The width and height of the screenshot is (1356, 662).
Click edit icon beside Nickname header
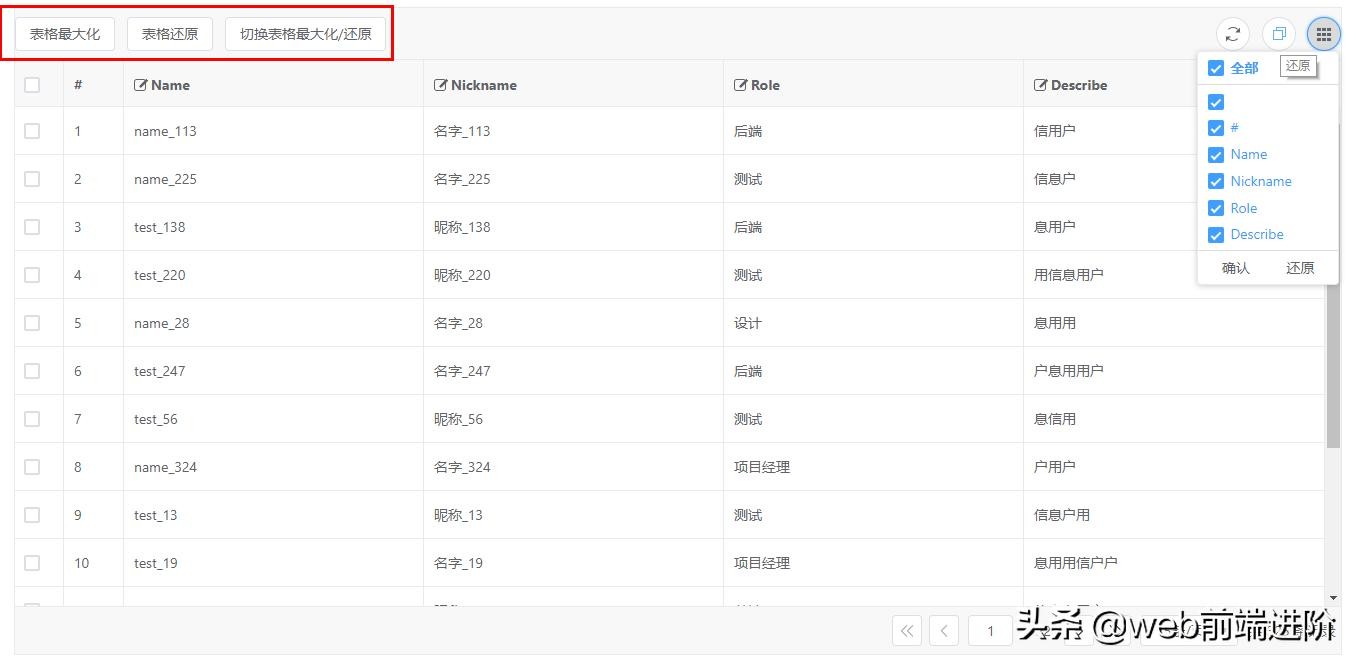tap(441, 85)
